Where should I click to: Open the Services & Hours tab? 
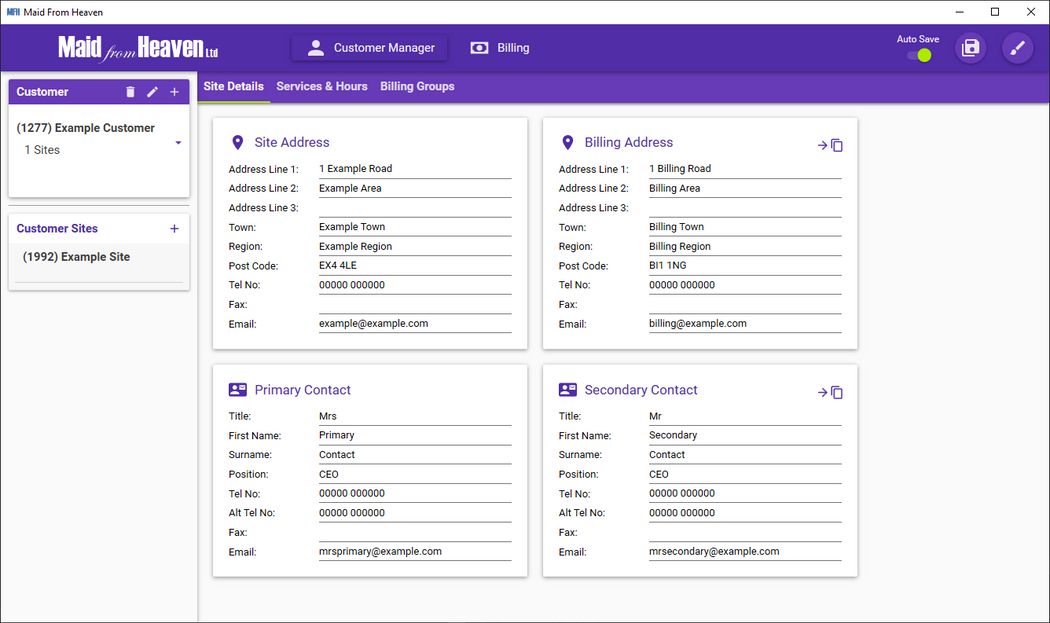pyautogui.click(x=322, y=87)
